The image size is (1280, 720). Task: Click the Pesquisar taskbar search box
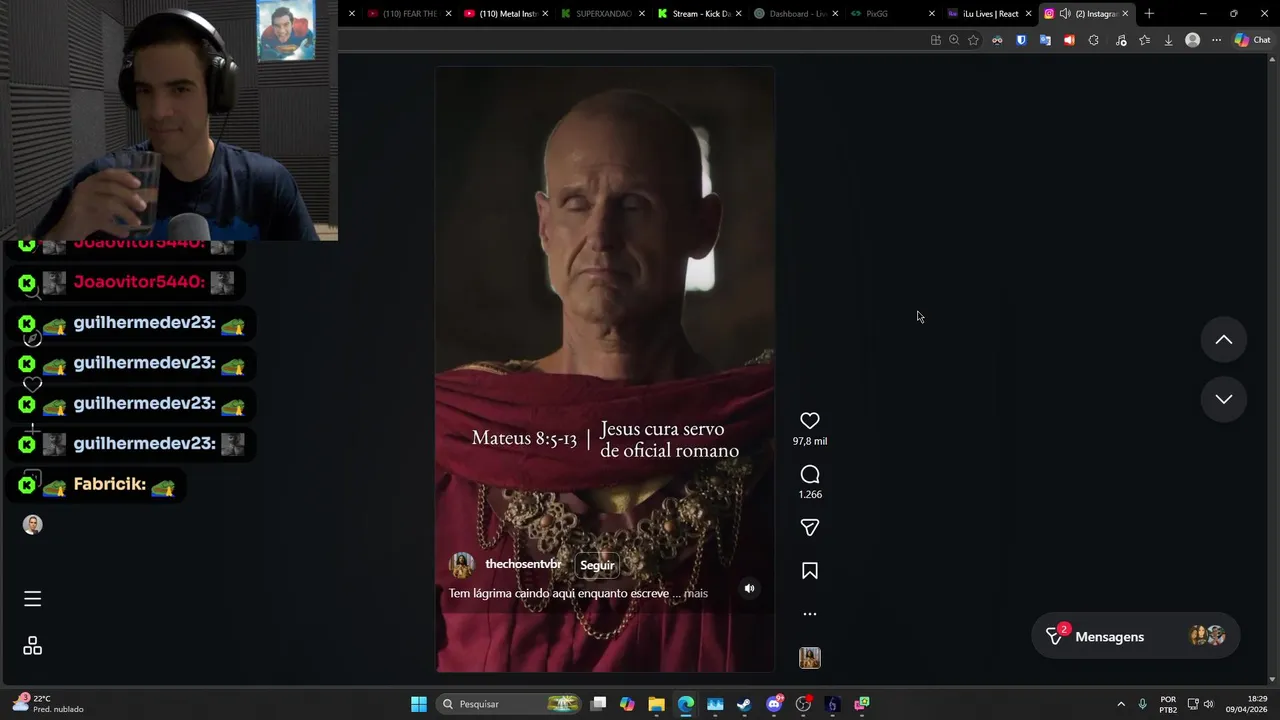(509, 704)
